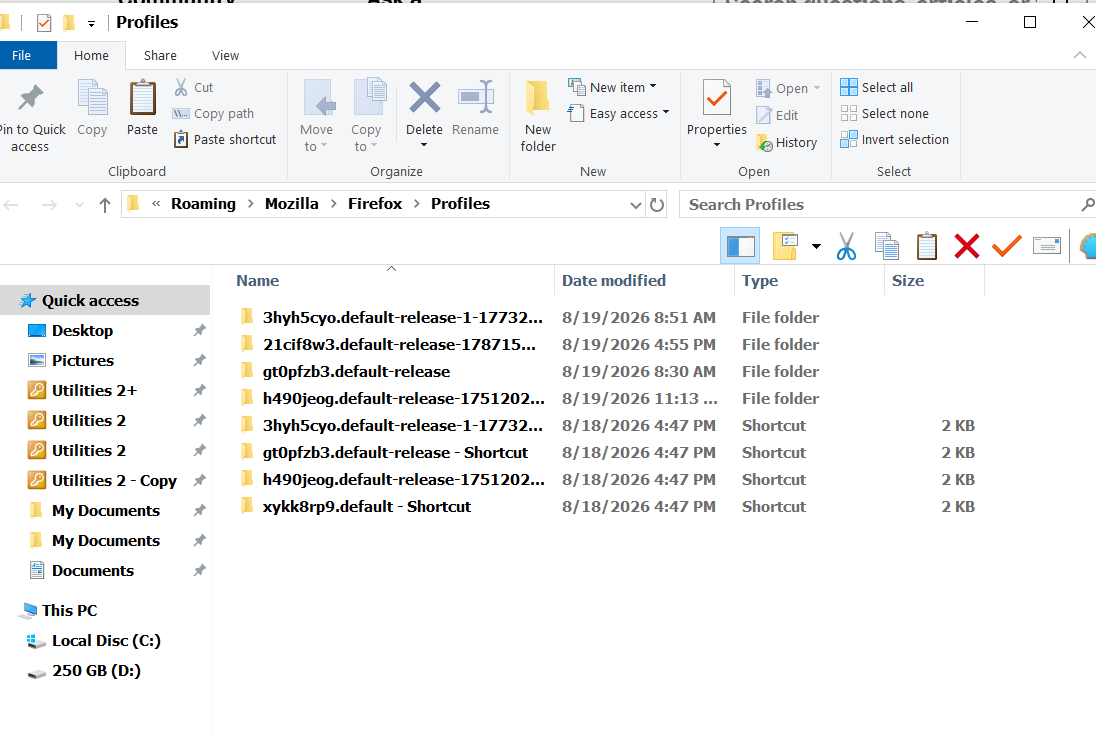The width and height of the screenshot is (1096, 736).
Task: Click the toolbar folder options icon
Action: click(x=786, y=246)
